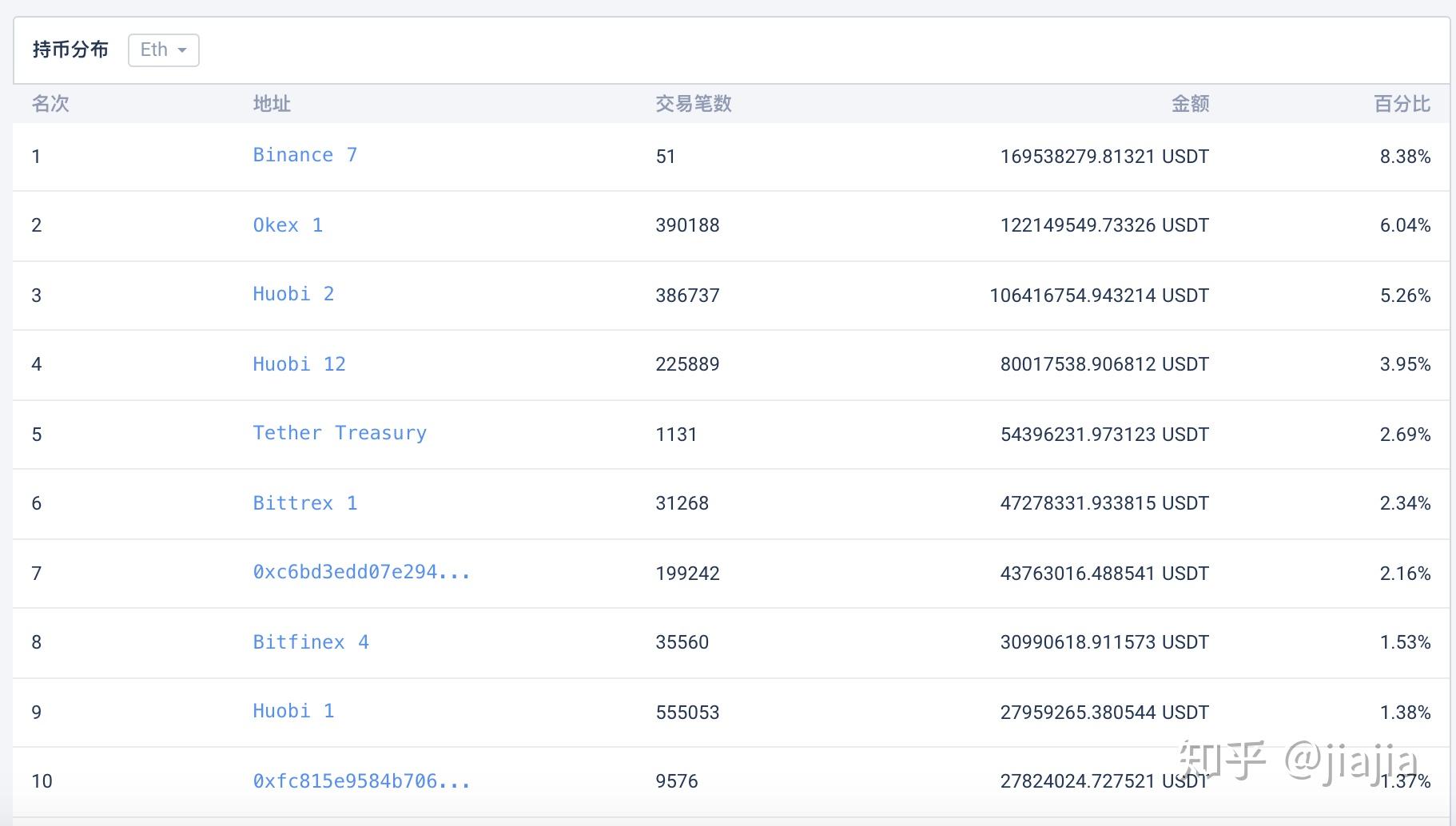Click the 5.26% percentage value
The width and height of the screenshot is (1456, 826).
click(1405, 296)
